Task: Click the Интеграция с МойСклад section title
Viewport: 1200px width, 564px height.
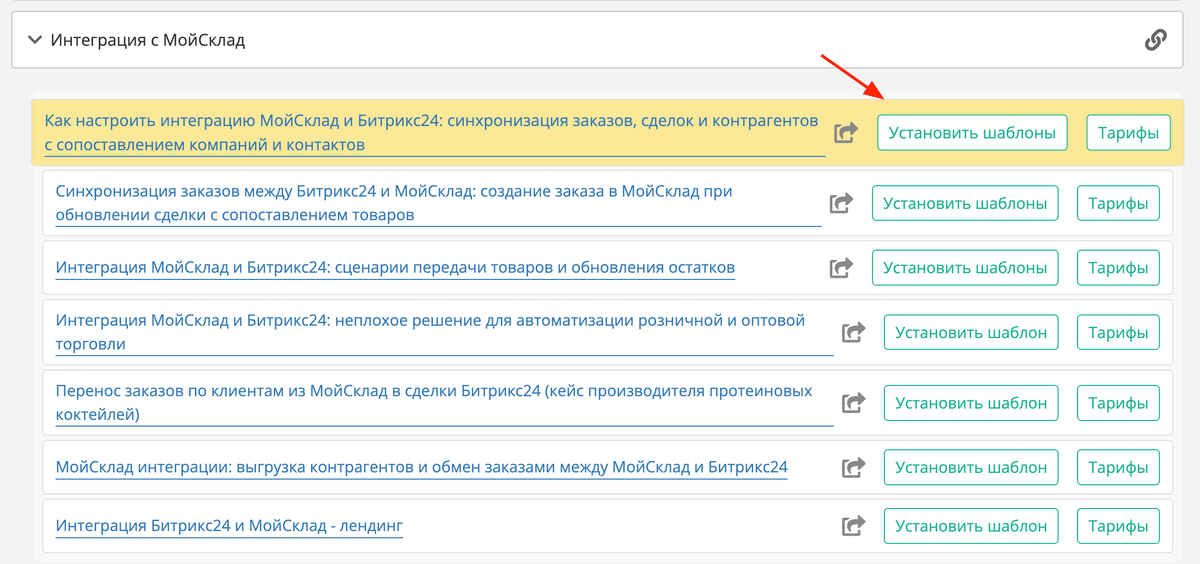Action: click(148, 41)
